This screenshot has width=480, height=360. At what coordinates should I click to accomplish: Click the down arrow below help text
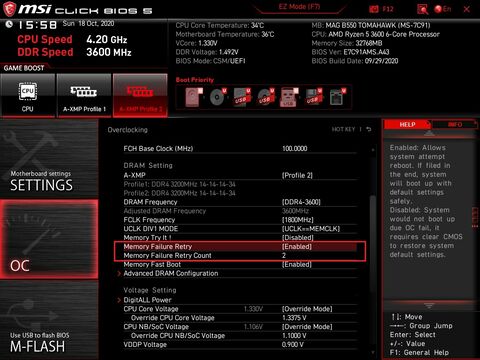click(429, 306)
